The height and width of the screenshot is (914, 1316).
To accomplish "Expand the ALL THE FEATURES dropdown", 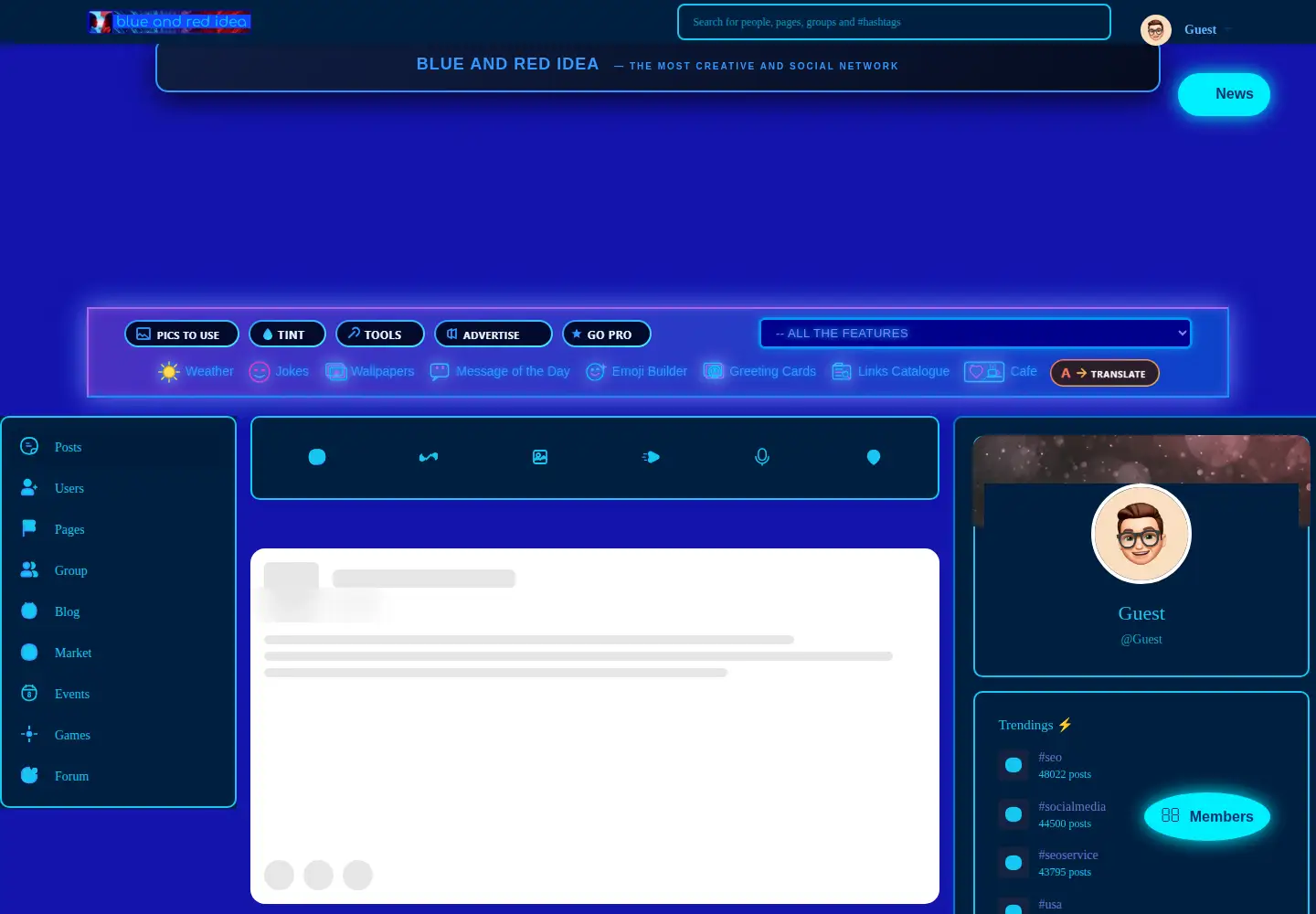I will point(975,334).
